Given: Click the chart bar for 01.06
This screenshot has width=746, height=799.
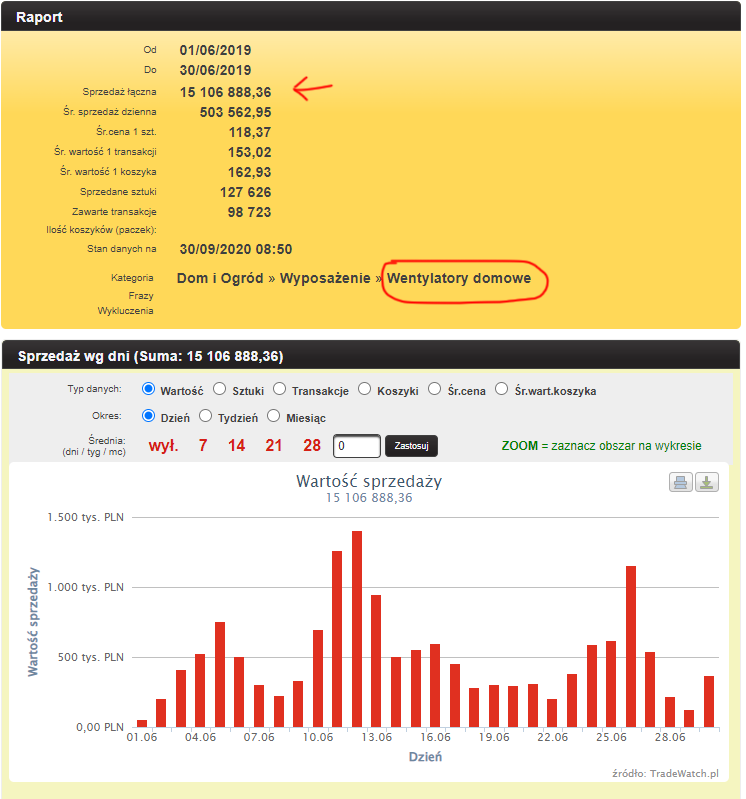Looking at the screenshot, I should [142, 724].
